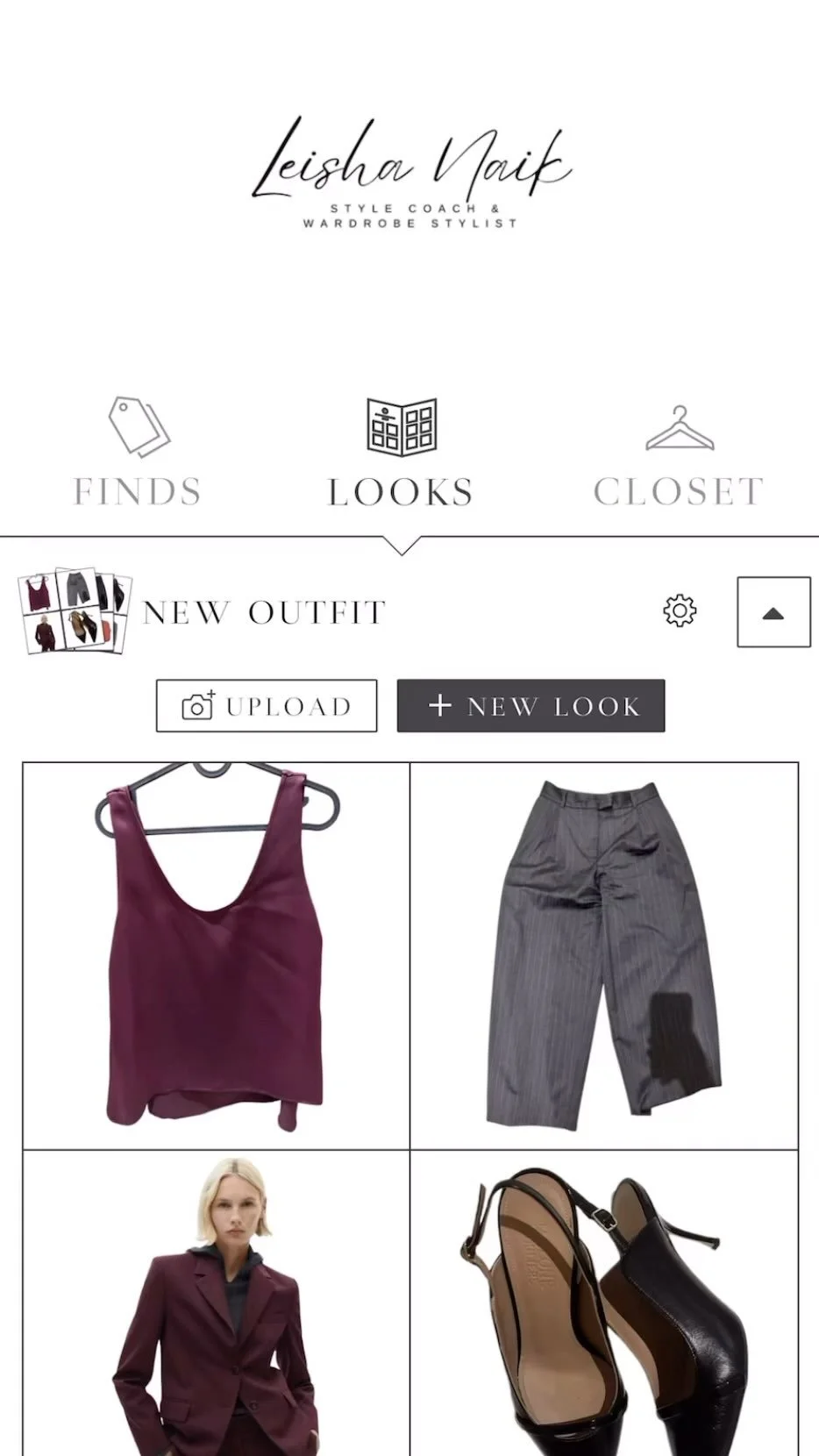Open the Closet hanger icon
Viewport: 819px width, 1456px height.
(680, 428)
